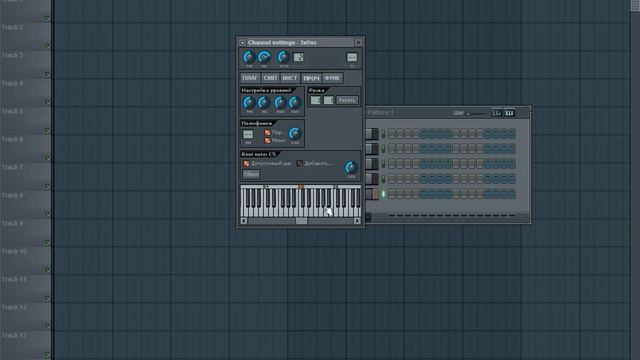Mute Track 2 using its green dot
Image resolution: width=640 pixels, height=360 pixels.
(x=47, y=46)
